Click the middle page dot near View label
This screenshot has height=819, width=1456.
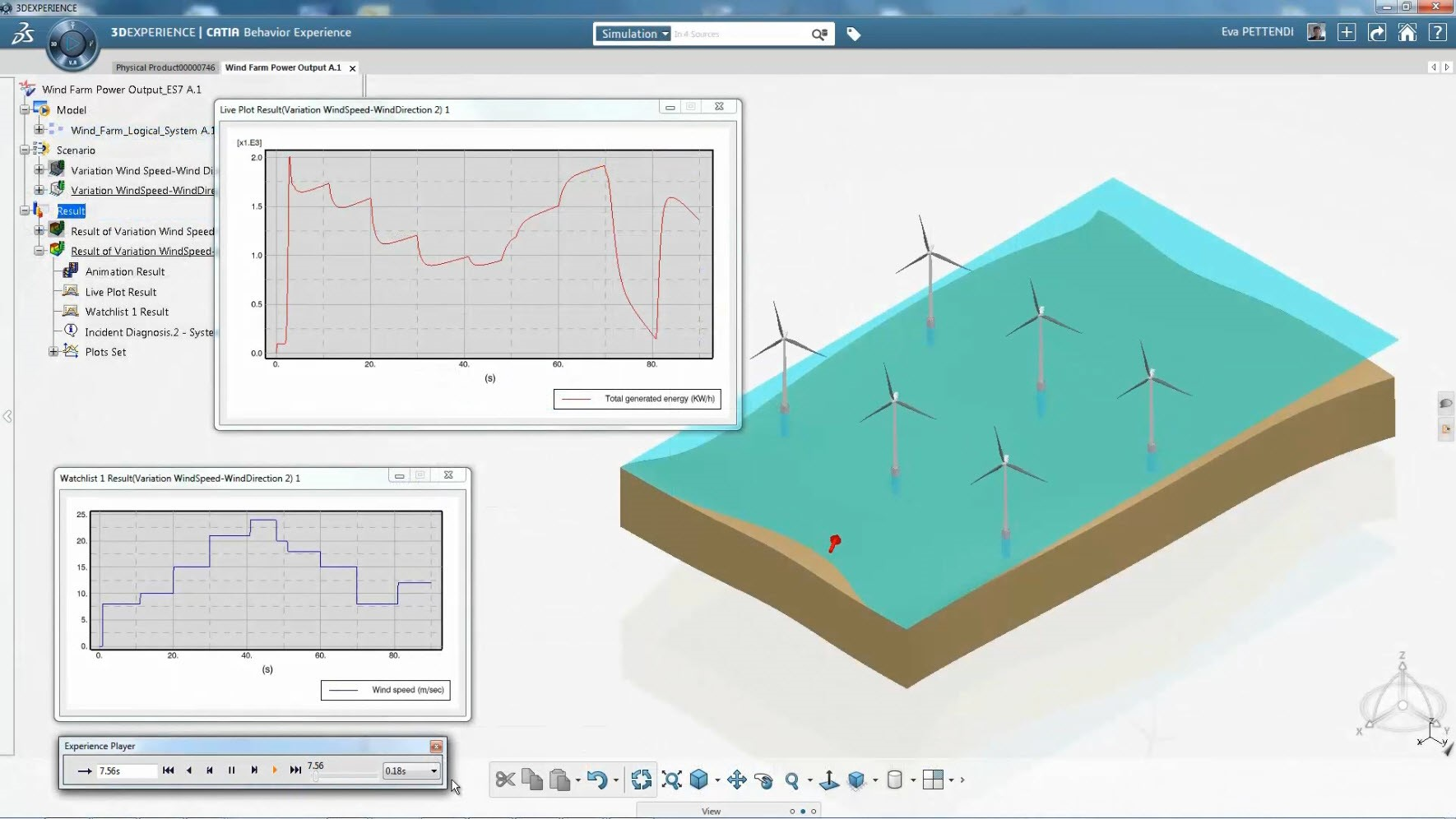click(x=802, y=811)
